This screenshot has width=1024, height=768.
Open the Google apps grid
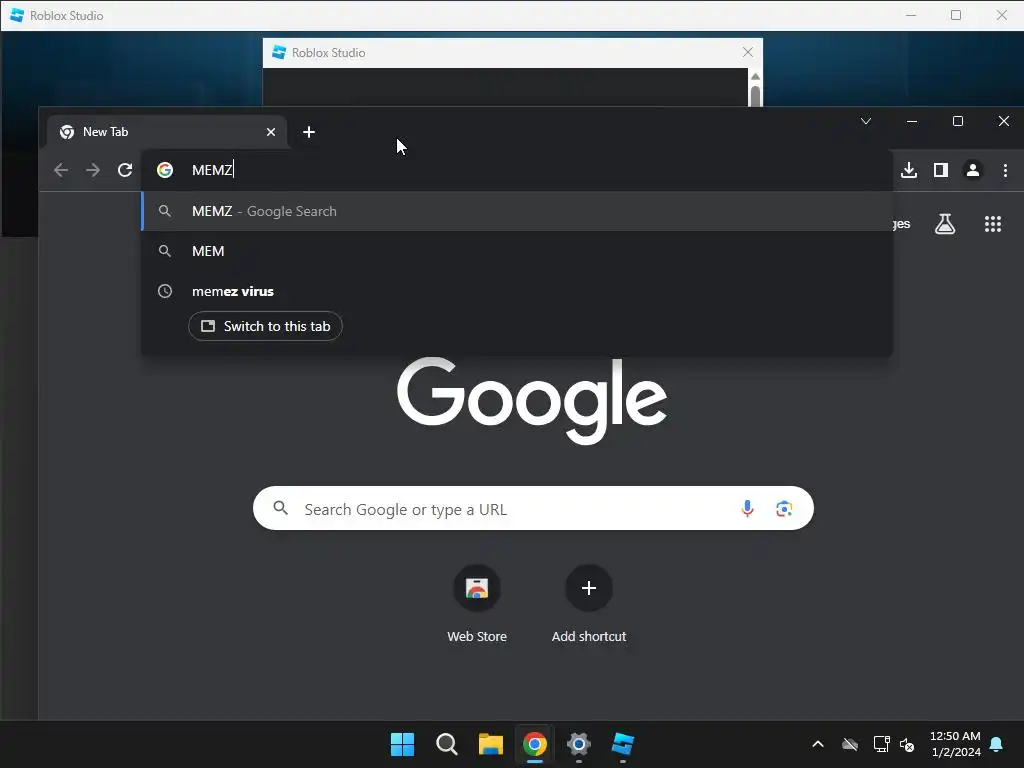(x=993, y=224)
